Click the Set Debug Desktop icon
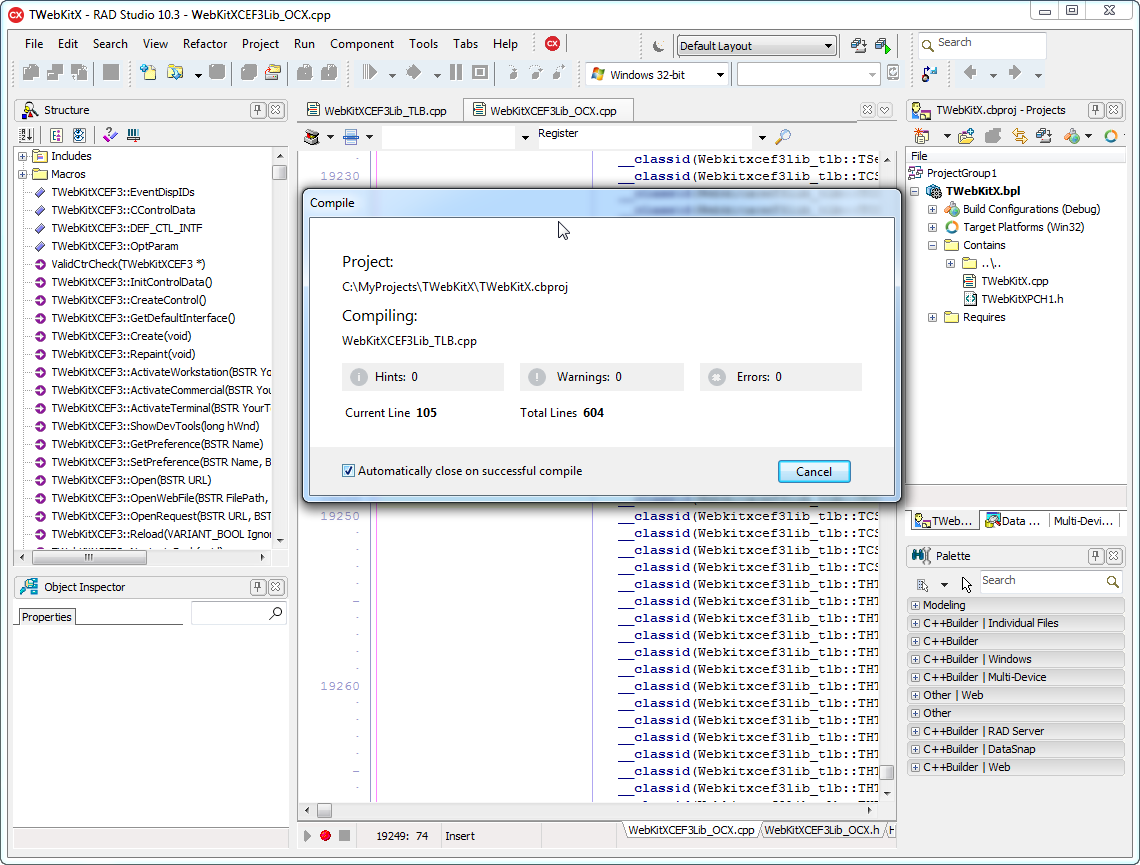 [883, 46]
